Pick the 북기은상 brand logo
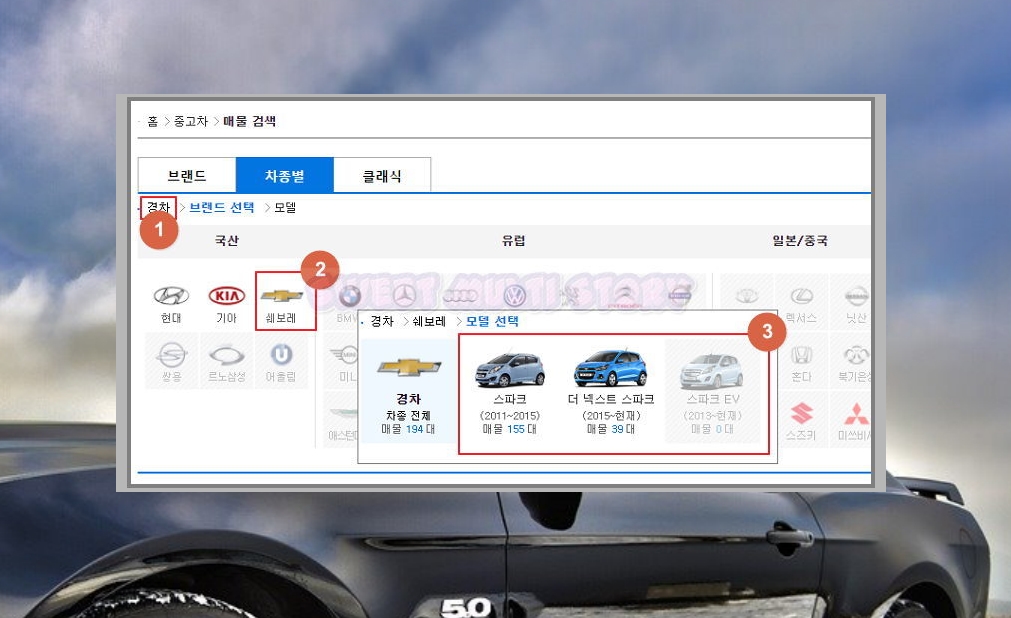The image size is (1011, 618). [x=856, y=355]
